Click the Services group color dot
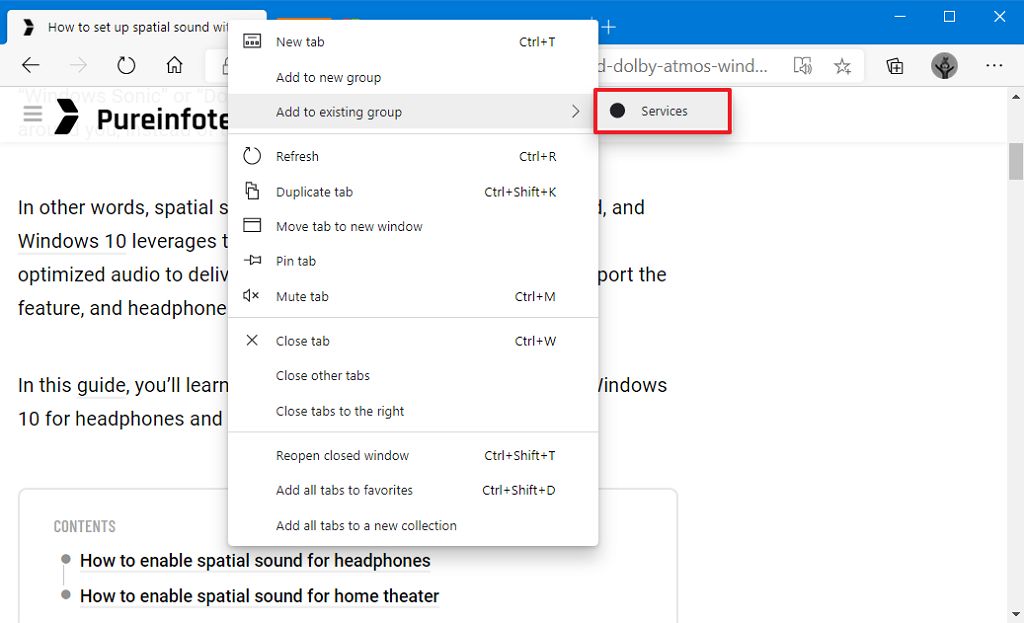Image resolution: width=1024 pixels, height=623 pixels. pos(617,111)
